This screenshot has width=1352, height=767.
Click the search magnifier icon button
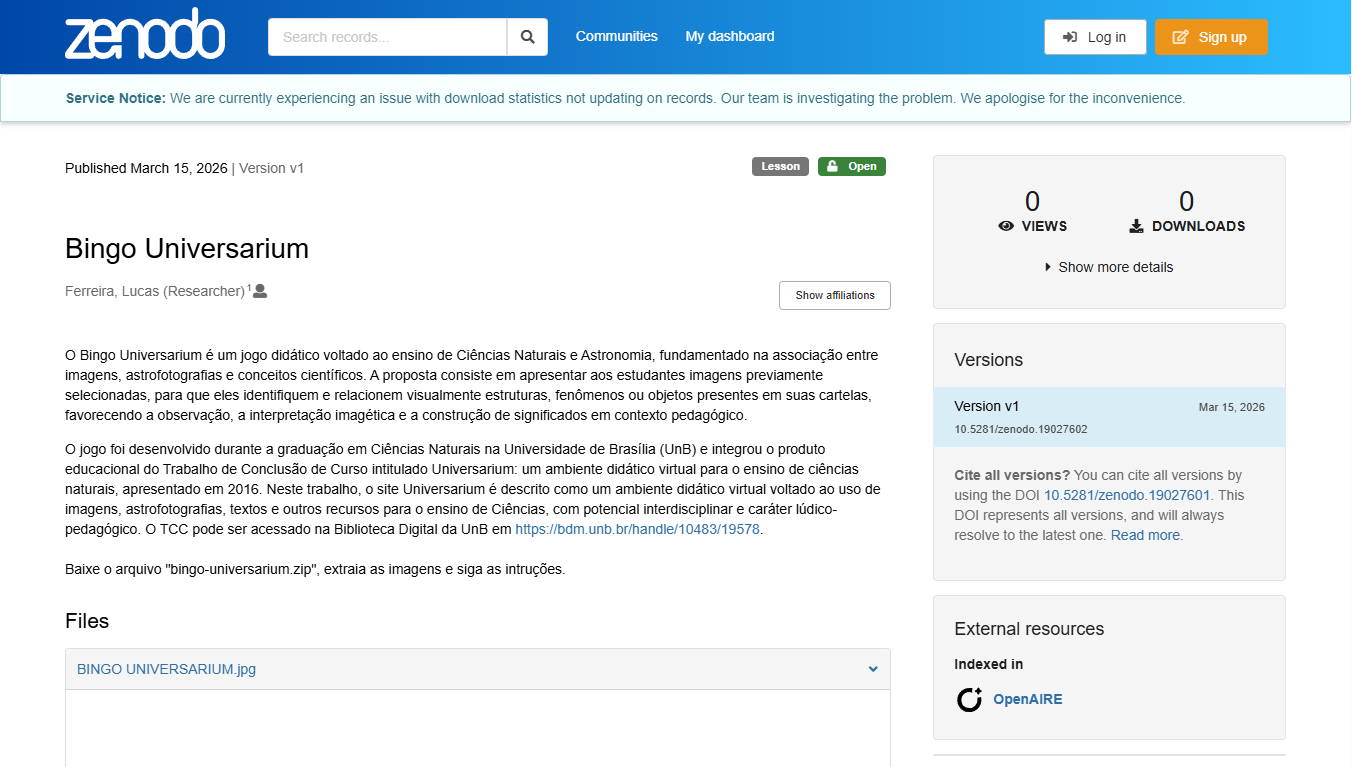(x=527, y=37)
